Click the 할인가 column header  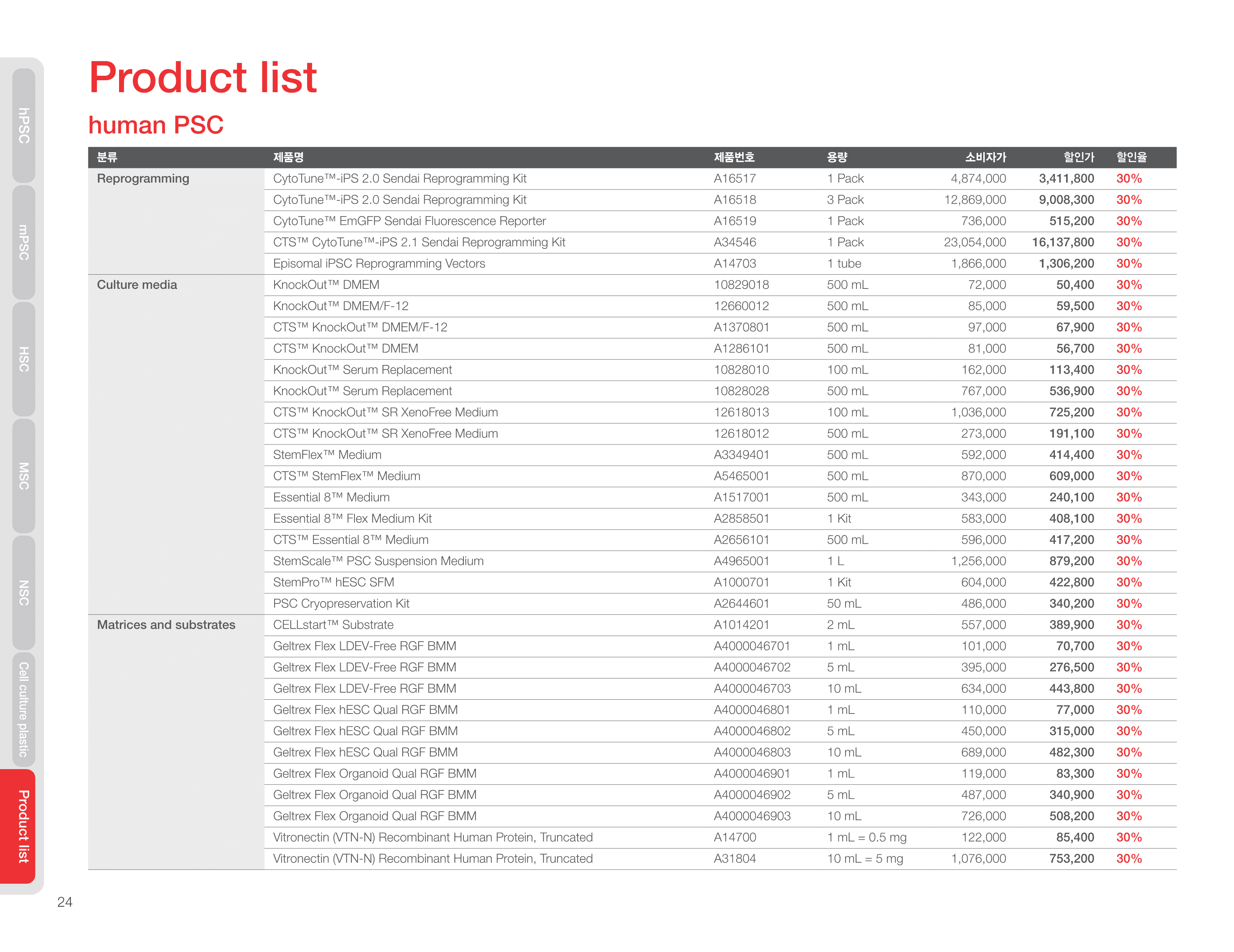click(x=1078, y=157)
